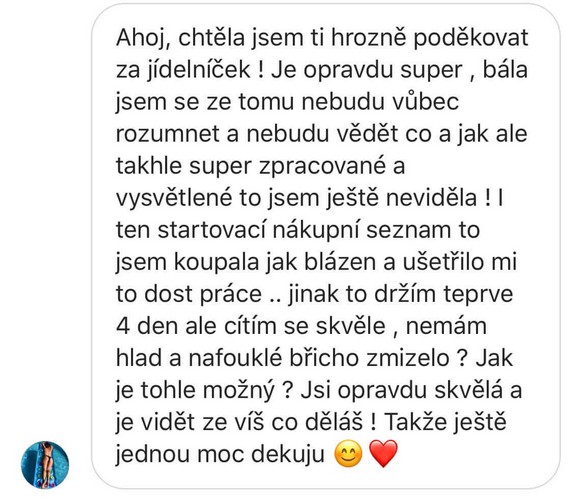Click the number "4" before "den"
The height and width of the screenshot is (500, 577).
[x=123, y=327]
